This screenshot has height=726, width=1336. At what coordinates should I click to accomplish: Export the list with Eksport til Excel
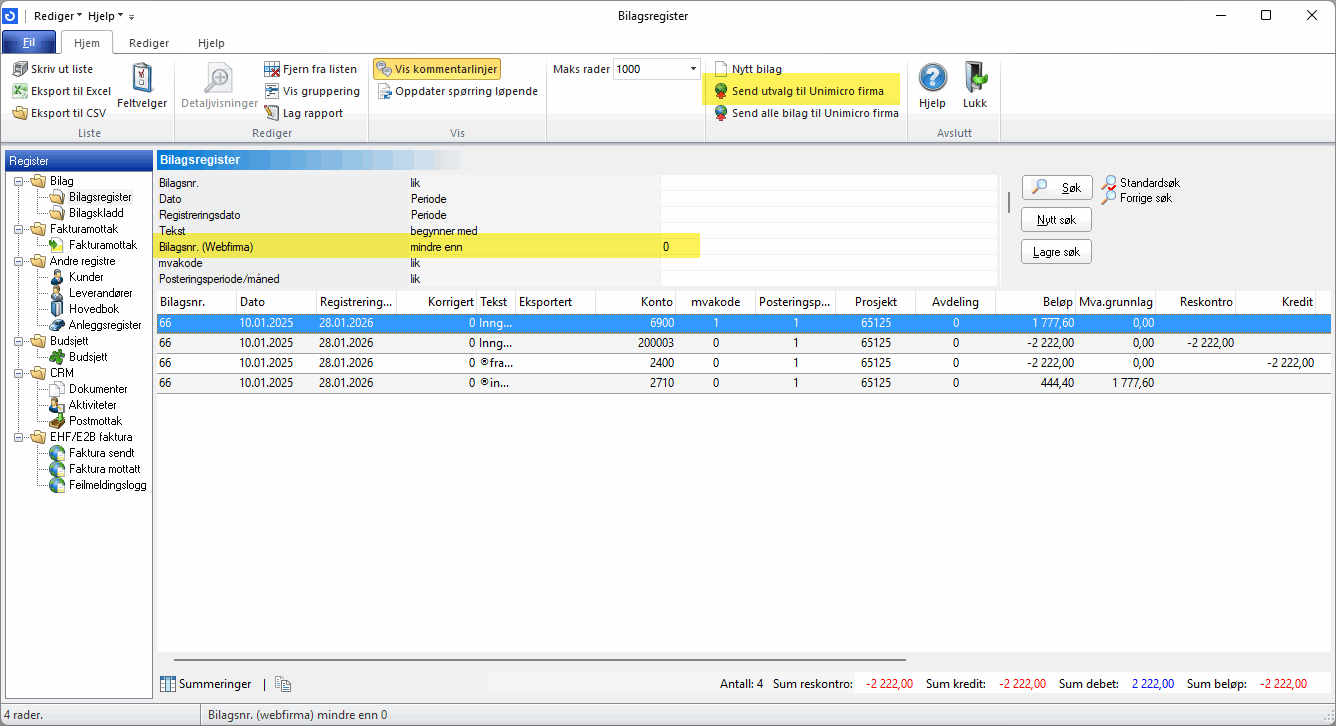[x=62, y=91]
